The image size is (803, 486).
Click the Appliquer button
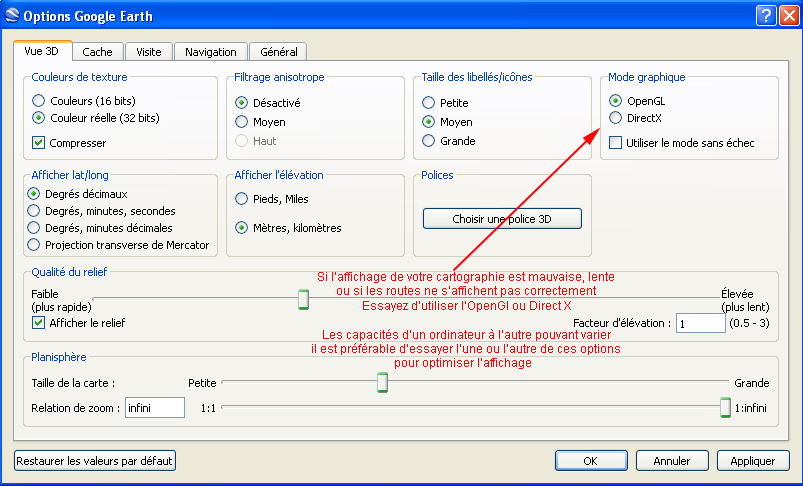pos(753,460)
